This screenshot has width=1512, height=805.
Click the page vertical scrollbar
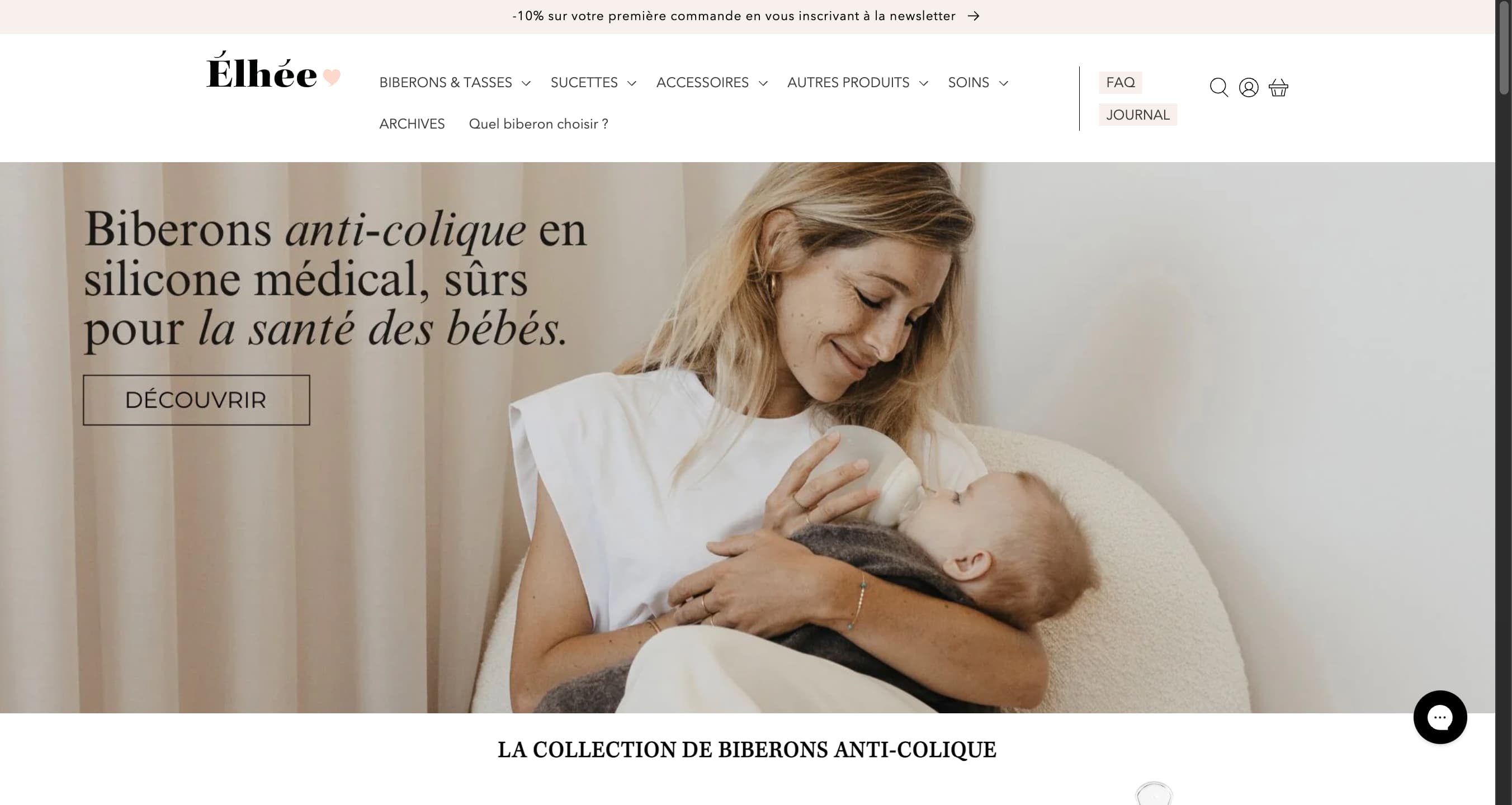[1503, 402]
